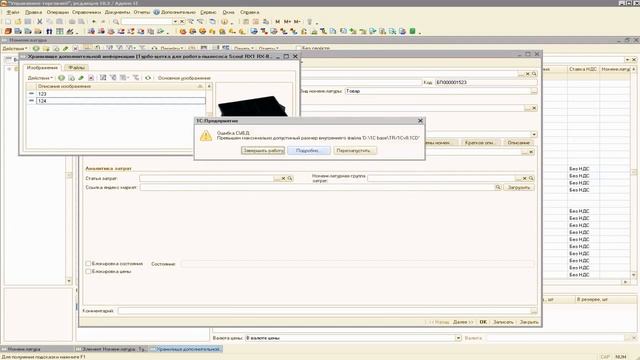Open Действия dropdown in Номенклатура list window
This screenshot has height=360, width=640.
(x=15, y=49)
